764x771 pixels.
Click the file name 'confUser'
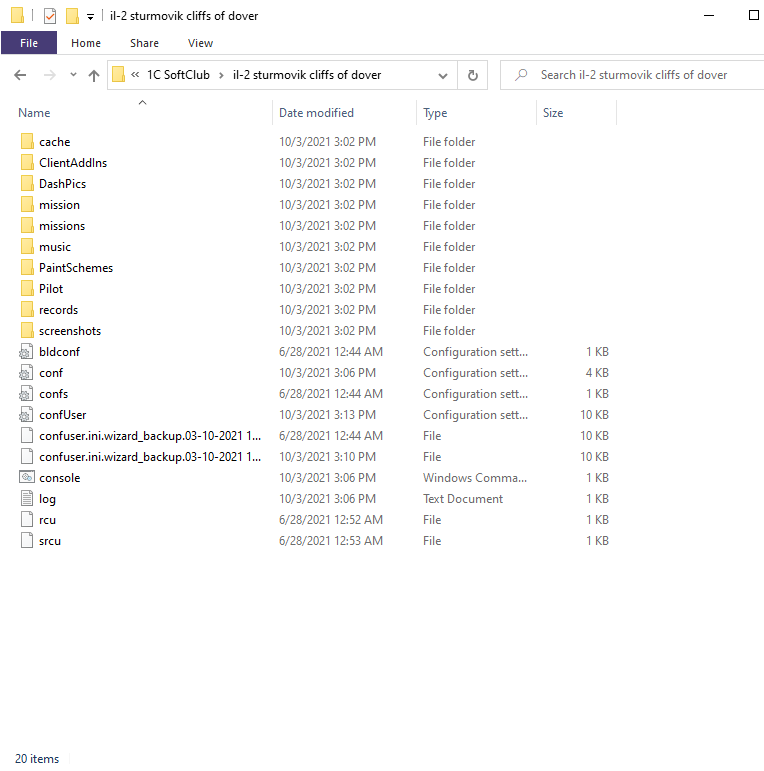point(62,415)
